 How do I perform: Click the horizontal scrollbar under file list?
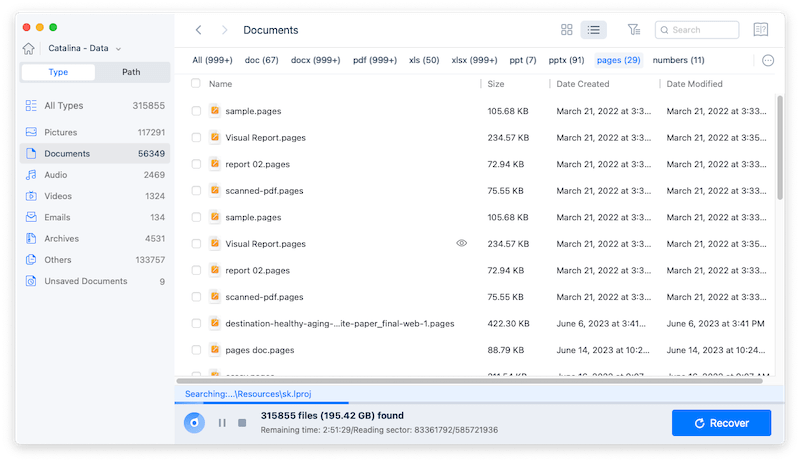[469, 381]
